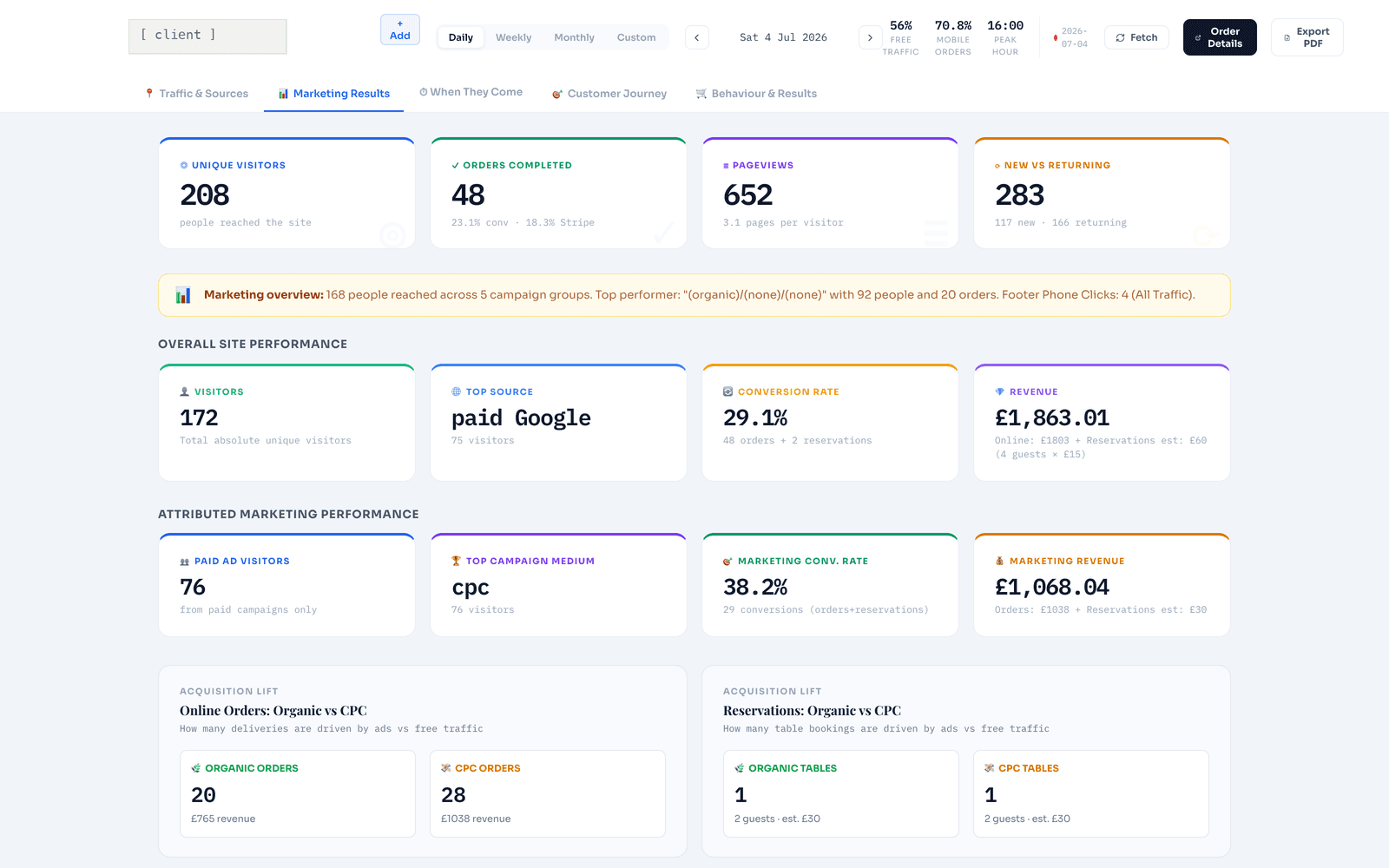
Task: Select the Daily range option
Action: tap(461, 37)
